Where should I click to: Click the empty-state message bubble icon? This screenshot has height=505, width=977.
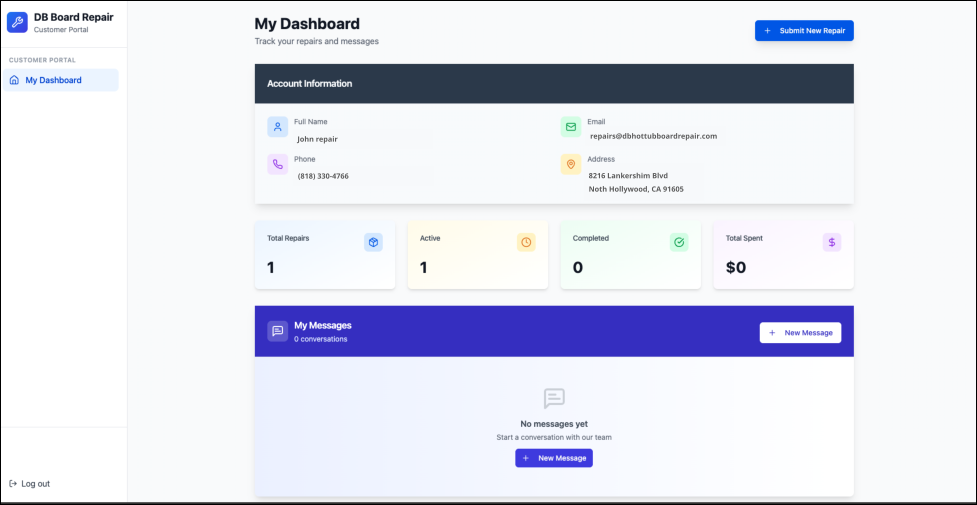(x=554, y=399)
